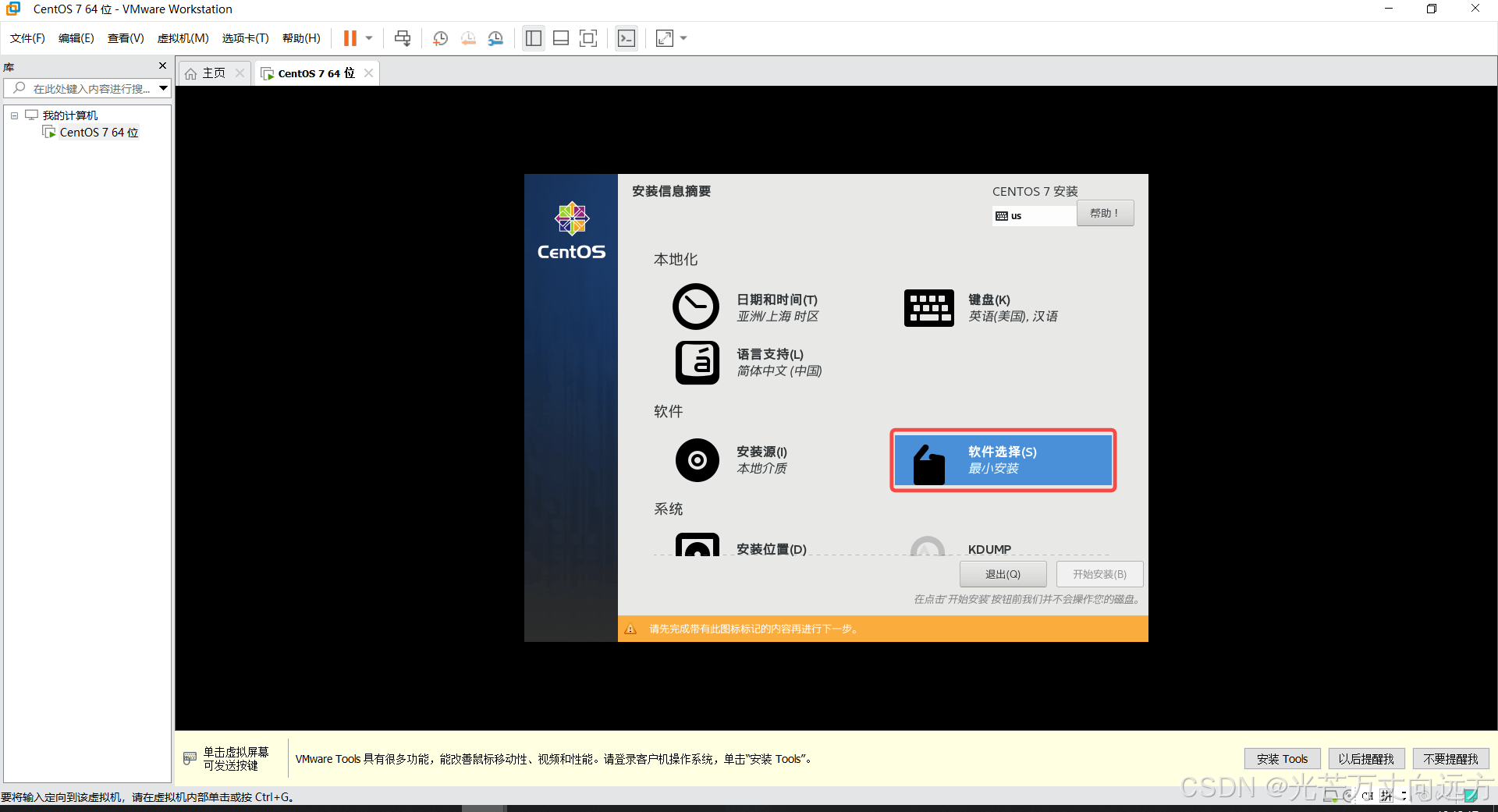
Task: Close the 主页 tab with its X
Action: click(x=240, y=73)
